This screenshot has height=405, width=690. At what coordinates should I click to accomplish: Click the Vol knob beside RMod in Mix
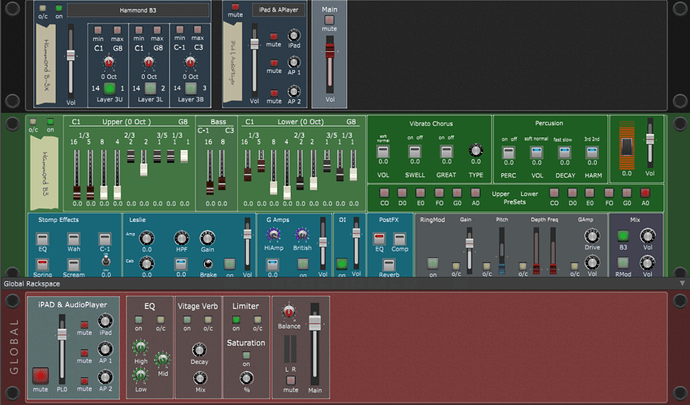[x=647, y=263]
